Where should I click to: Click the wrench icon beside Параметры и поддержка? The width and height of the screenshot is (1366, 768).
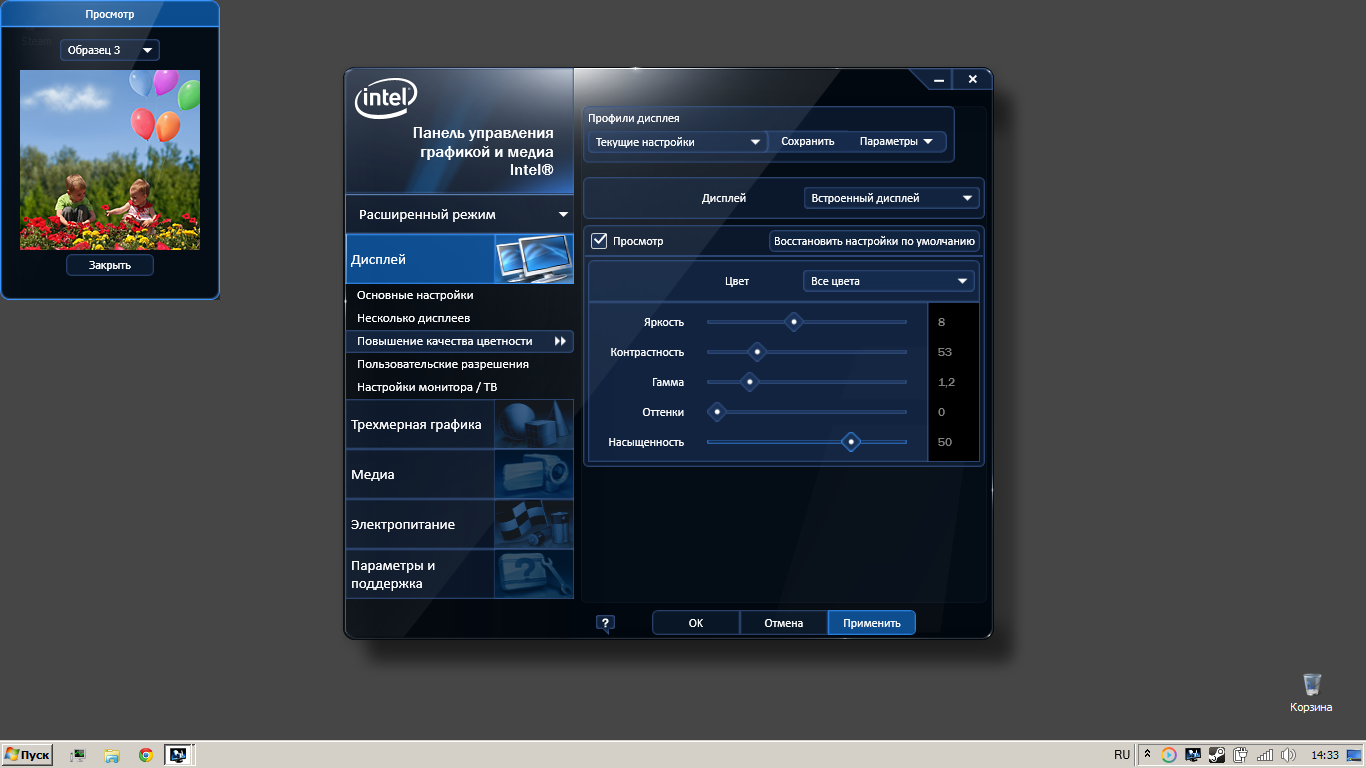534,574
